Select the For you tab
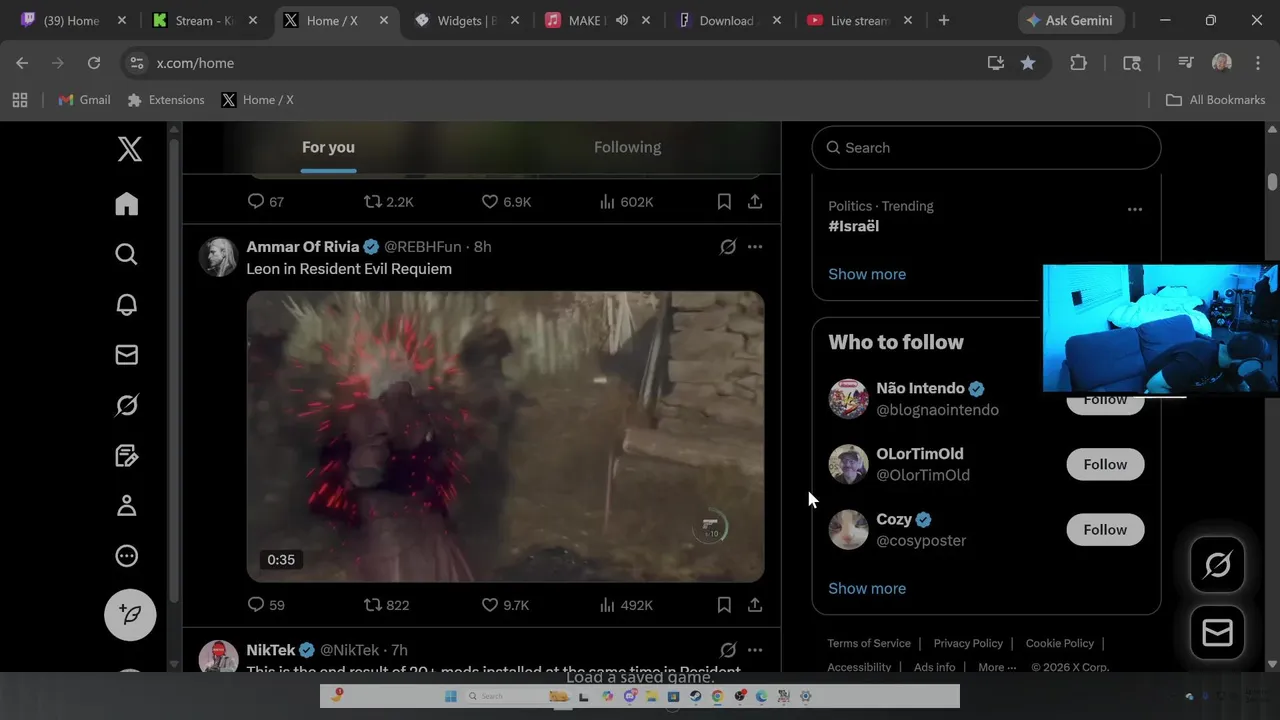The height and width of the screenshot is (720, 1280). (x=328, y=148)
